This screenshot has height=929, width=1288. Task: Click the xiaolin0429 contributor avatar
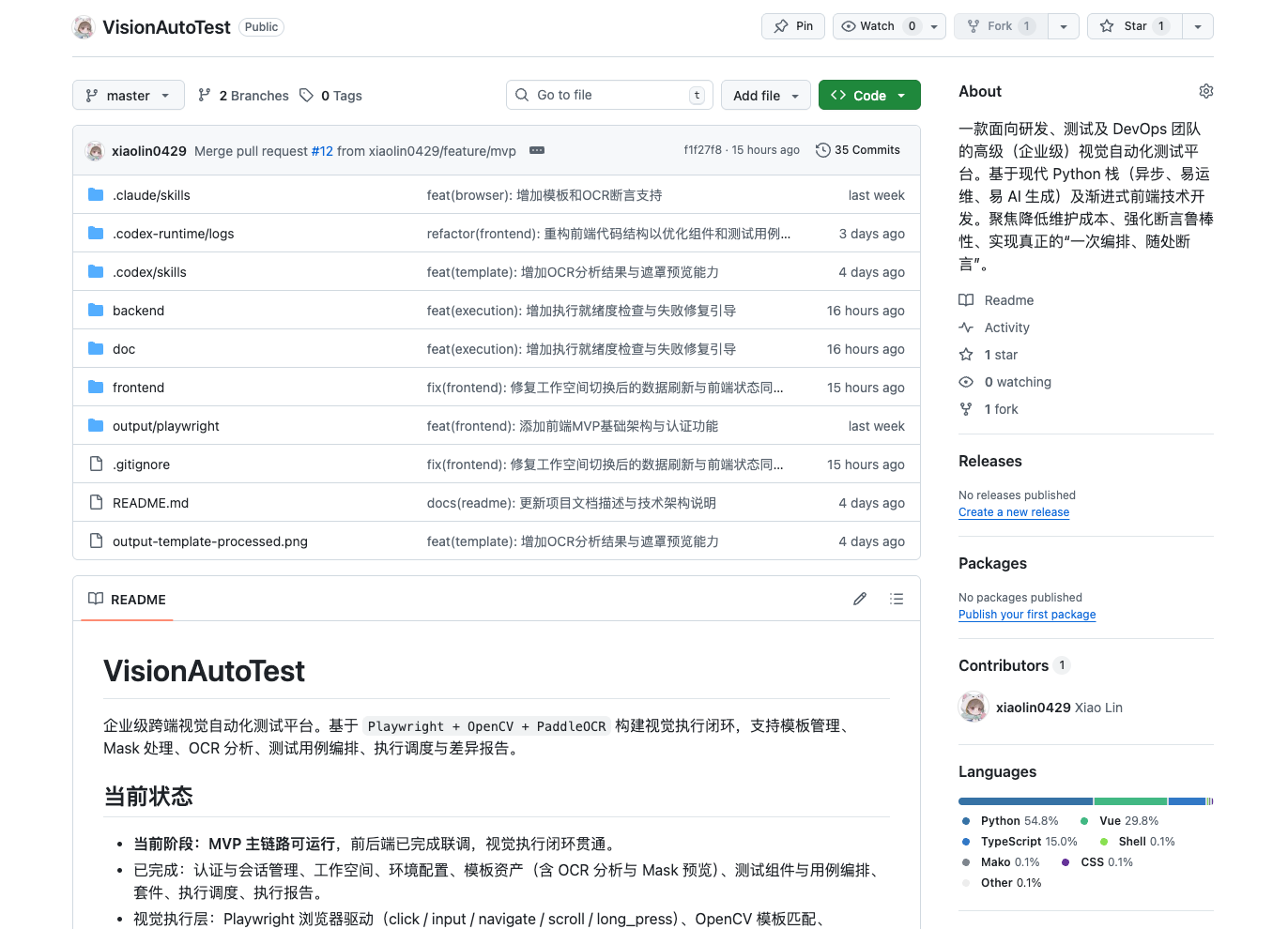pos(974,707)
